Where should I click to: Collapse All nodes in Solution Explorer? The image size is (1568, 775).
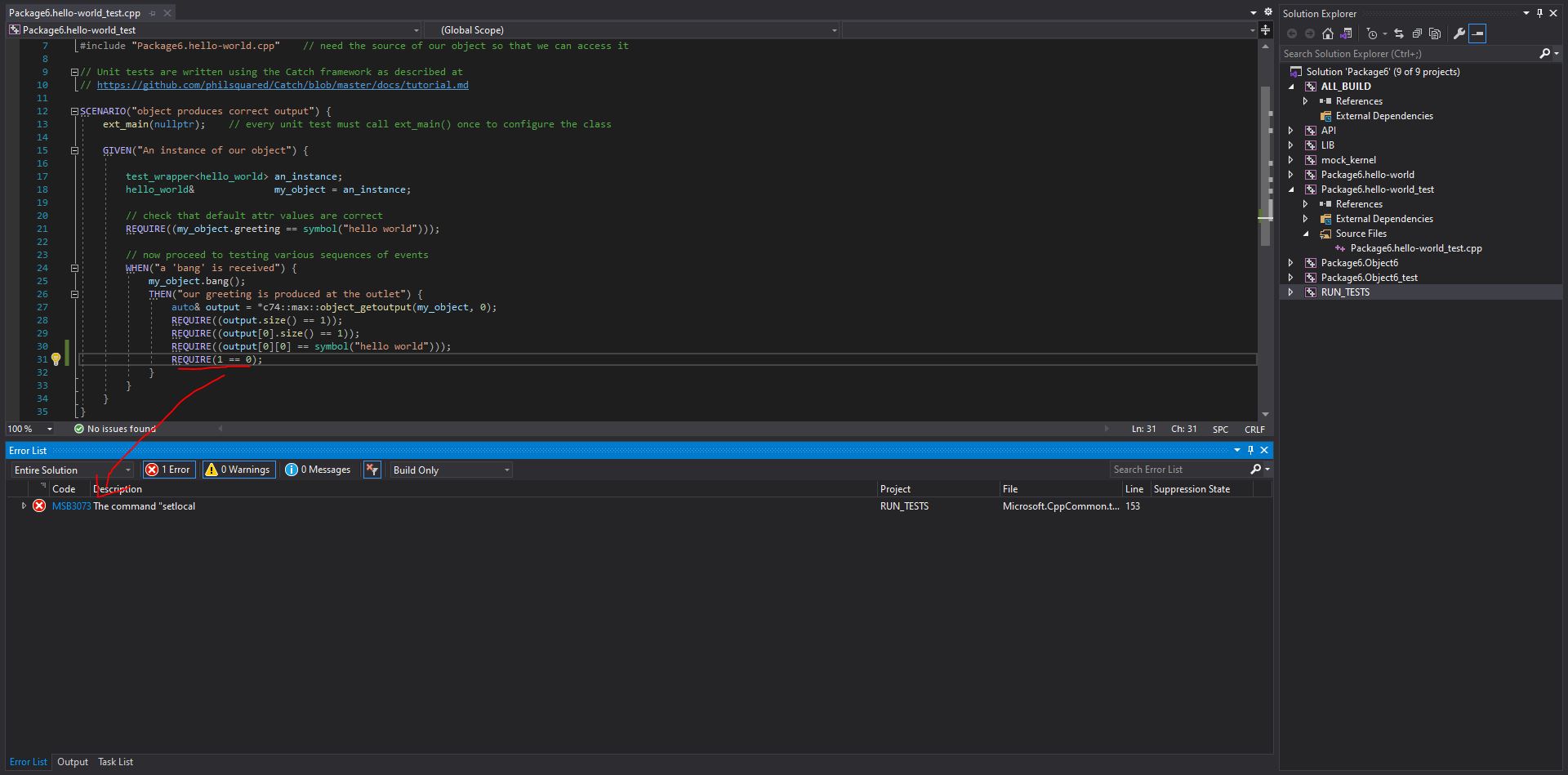click(x=1417, y=33)
